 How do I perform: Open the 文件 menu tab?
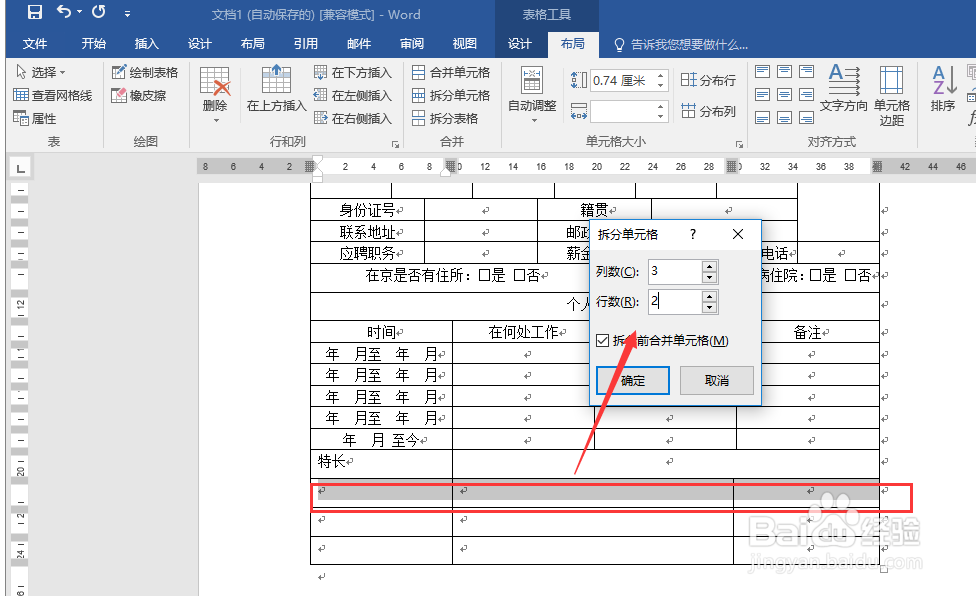35,44
